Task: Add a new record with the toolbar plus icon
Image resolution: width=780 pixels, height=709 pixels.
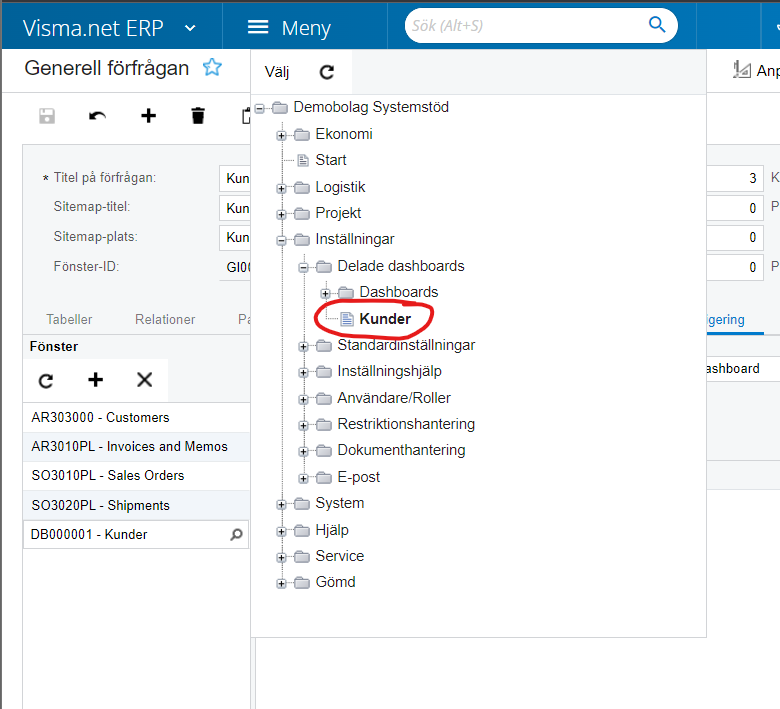Action: (x=148, y=116)
